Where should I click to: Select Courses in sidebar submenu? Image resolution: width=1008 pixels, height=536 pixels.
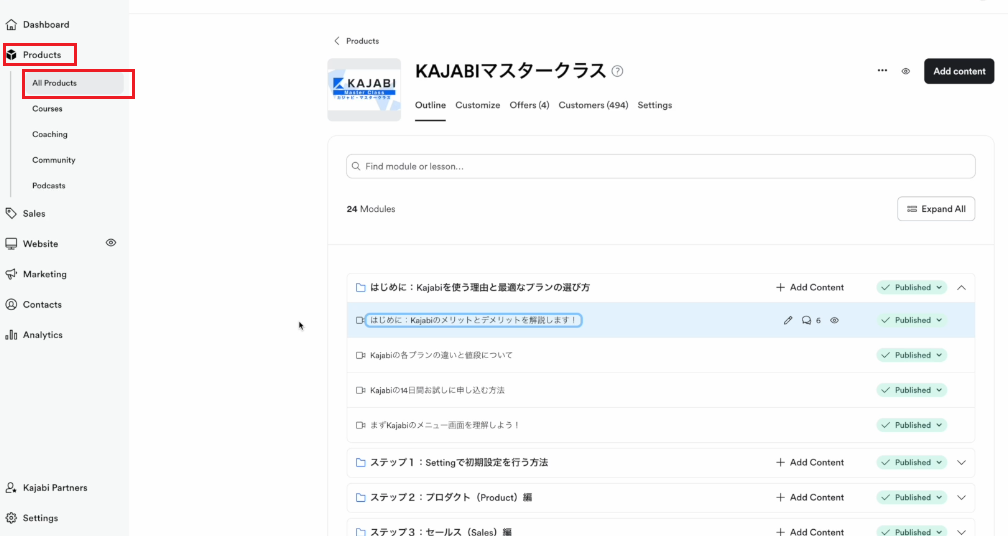(48, 109)
